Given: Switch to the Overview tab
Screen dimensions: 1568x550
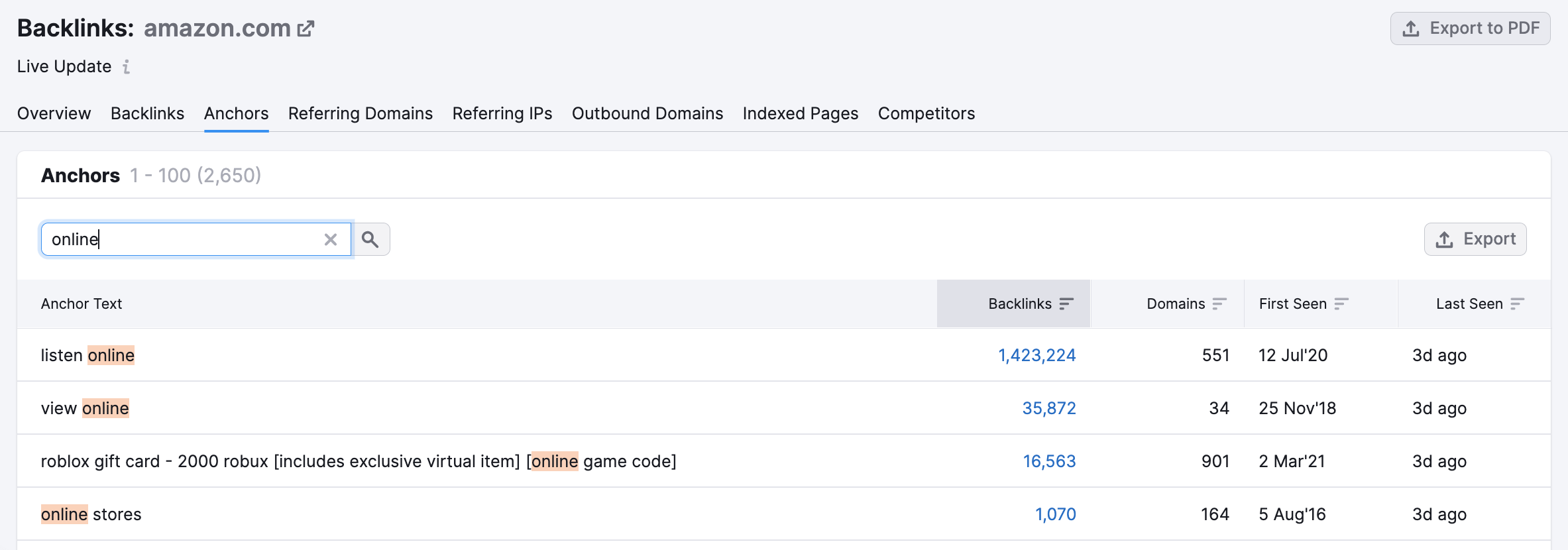Looking at the screenshot, I should point(54,113).
